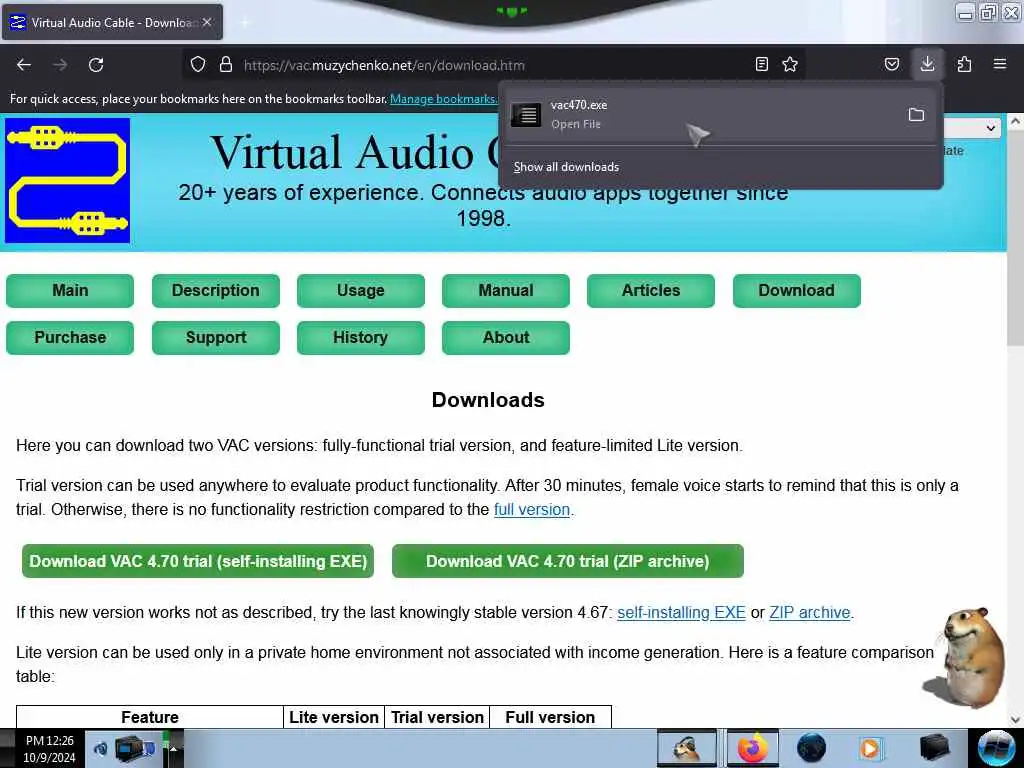Open the Start menu orb
This screenshot has height=768, width=1024.
click(996, 748)
